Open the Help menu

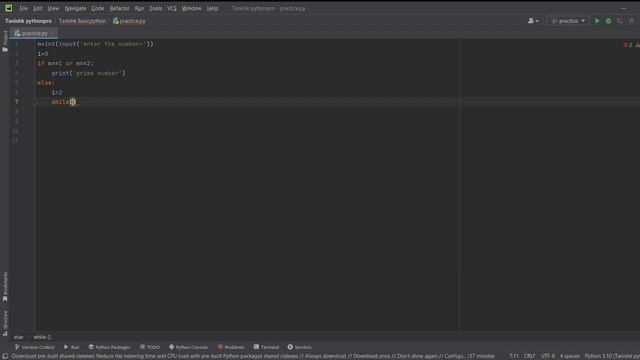click(212, 8)
